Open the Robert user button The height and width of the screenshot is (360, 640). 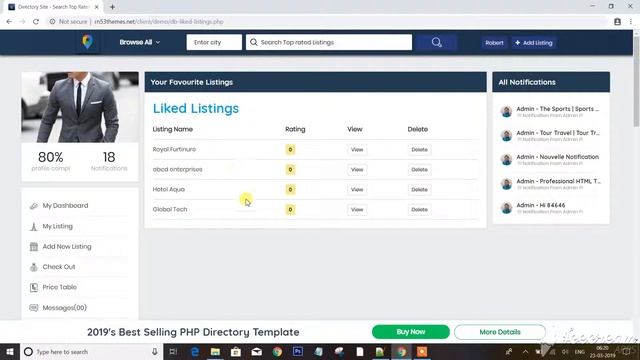pyautogui.click(x=494, y=43)
